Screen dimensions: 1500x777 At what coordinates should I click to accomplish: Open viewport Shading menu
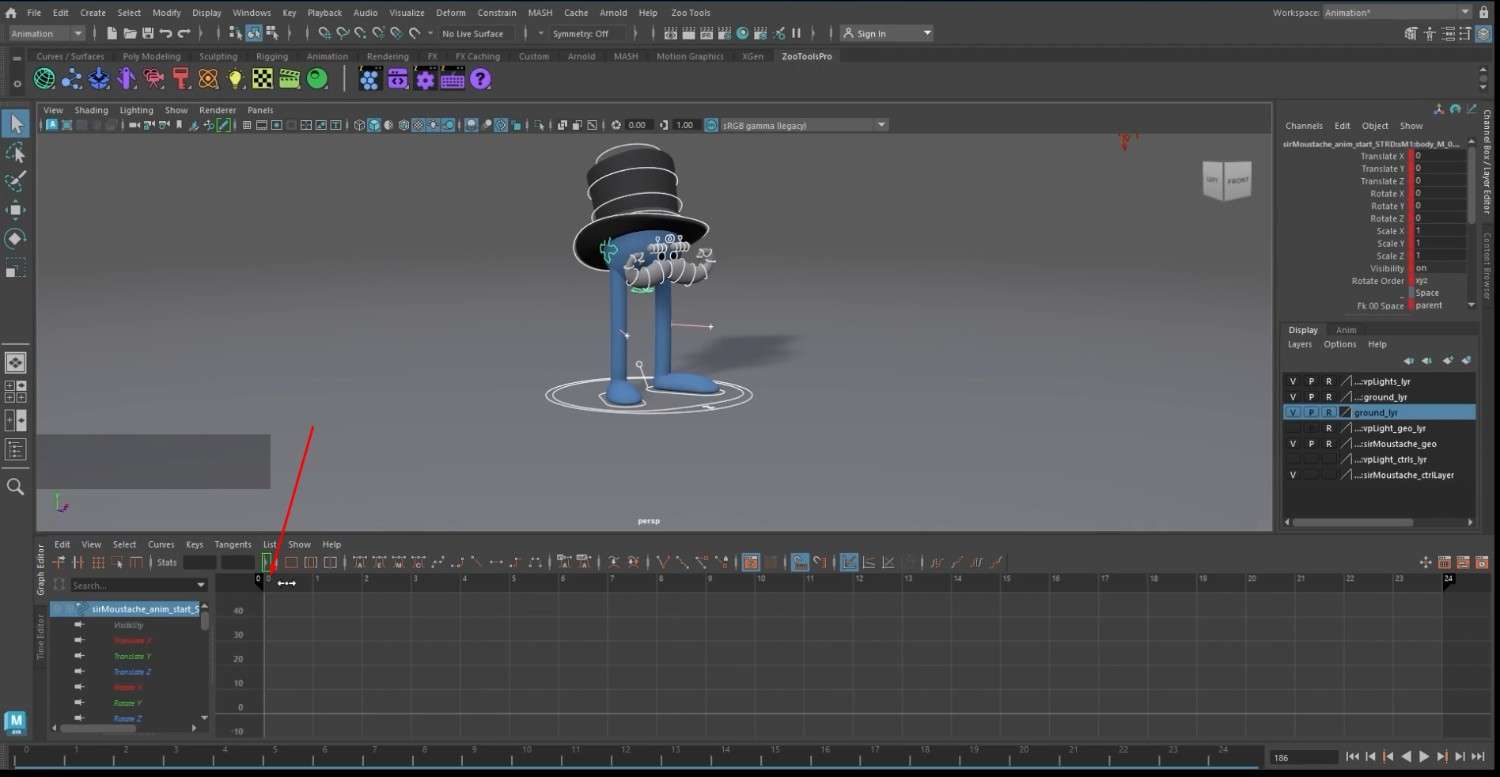91,110
